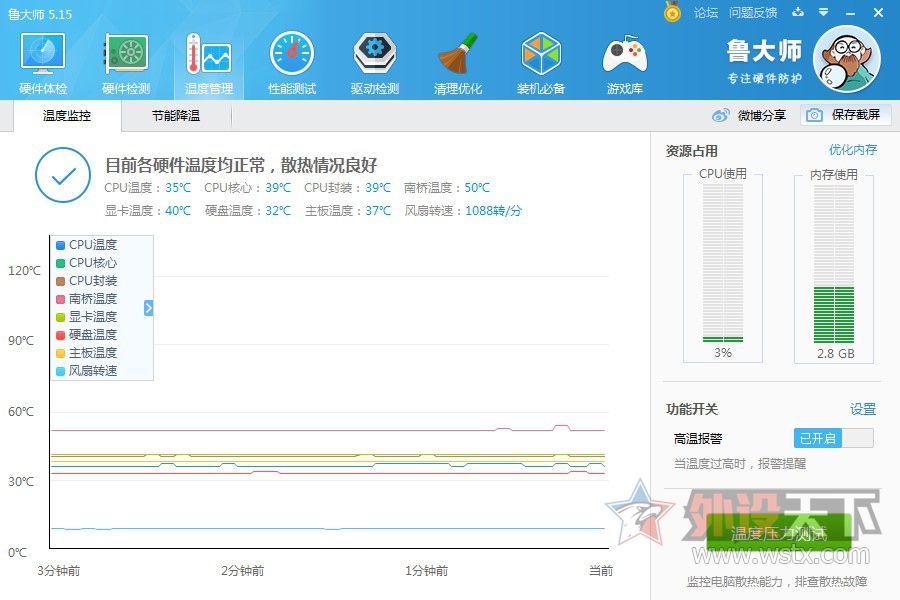Click the gold medal icon in title bar

(672, 11)
